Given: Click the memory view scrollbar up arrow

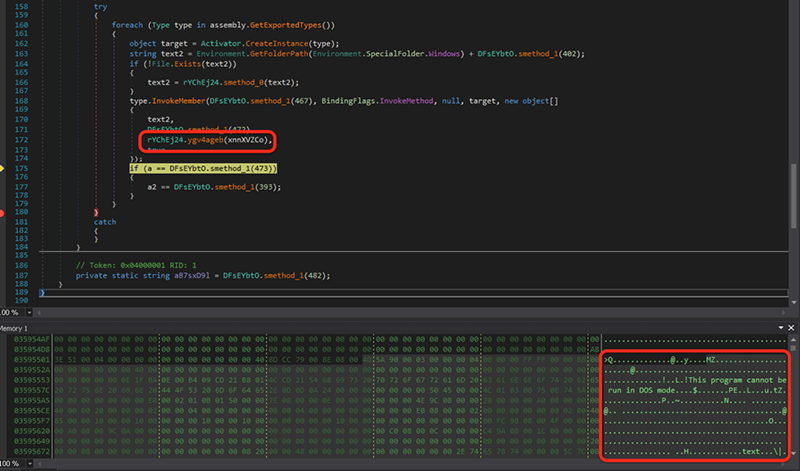Looking at the screenshot, I should tap(793, 339).
